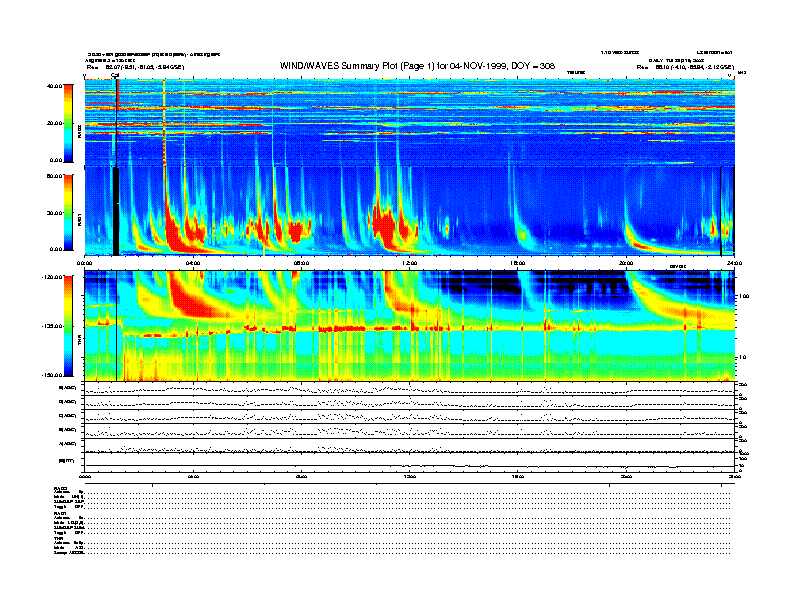Click the WIND/WAVES Summary Plot title

point(417,66)
